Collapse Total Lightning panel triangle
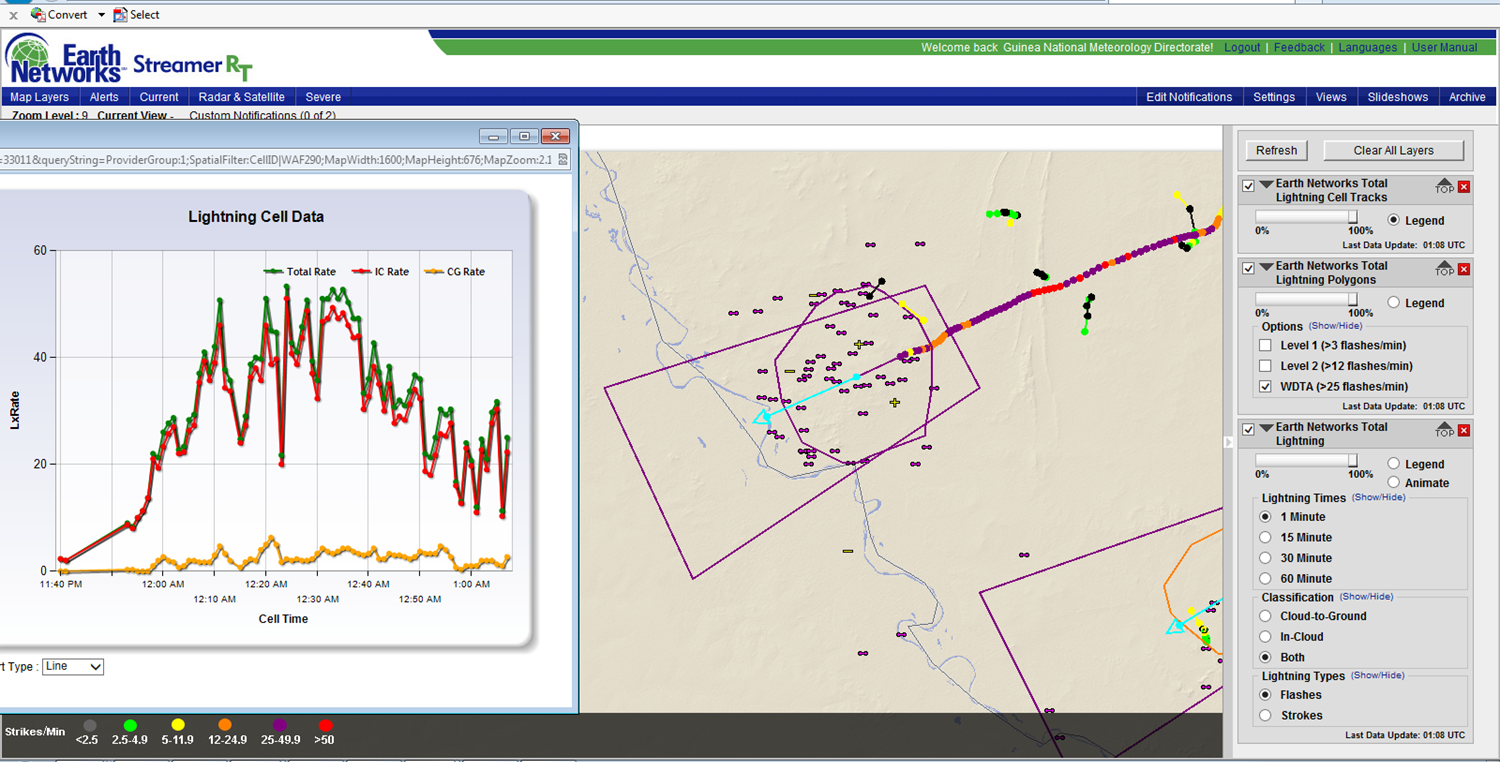This screenshot has width=1500, height=762. [x=1266, y=427]
